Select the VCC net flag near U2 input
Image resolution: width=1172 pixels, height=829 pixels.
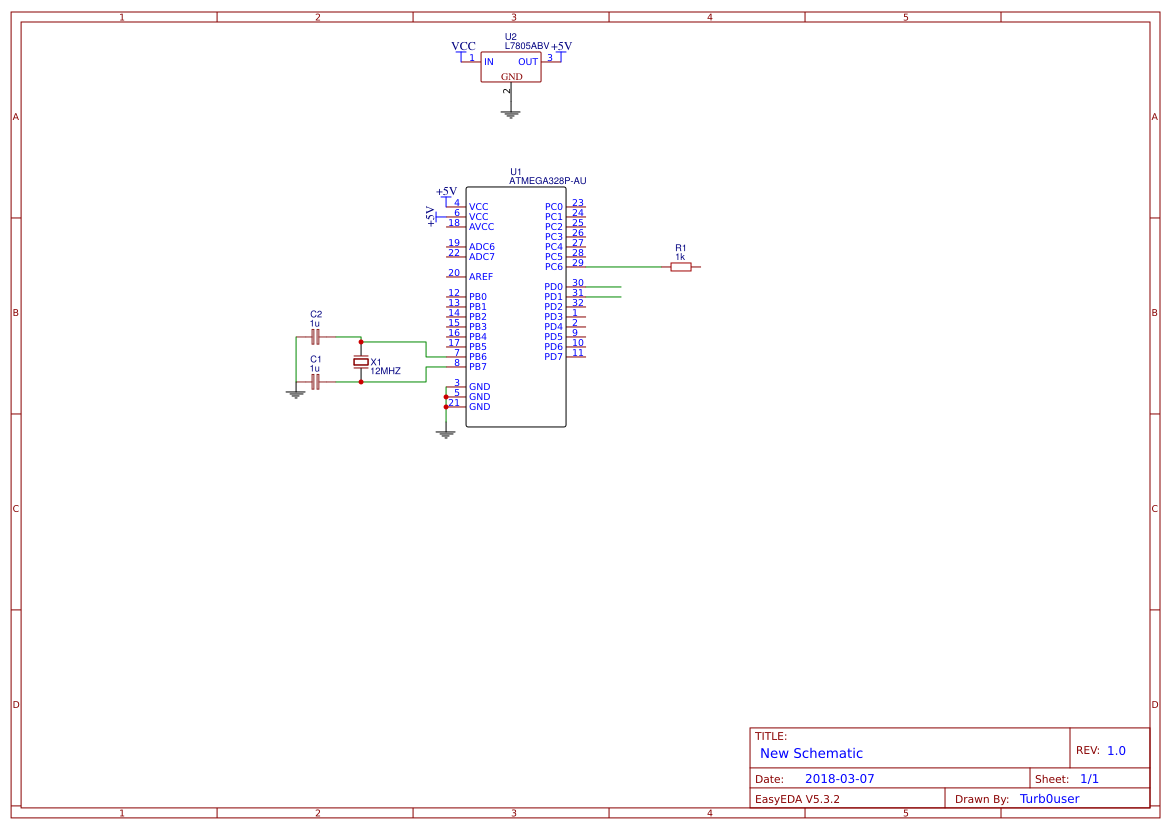tap(462, 44)
